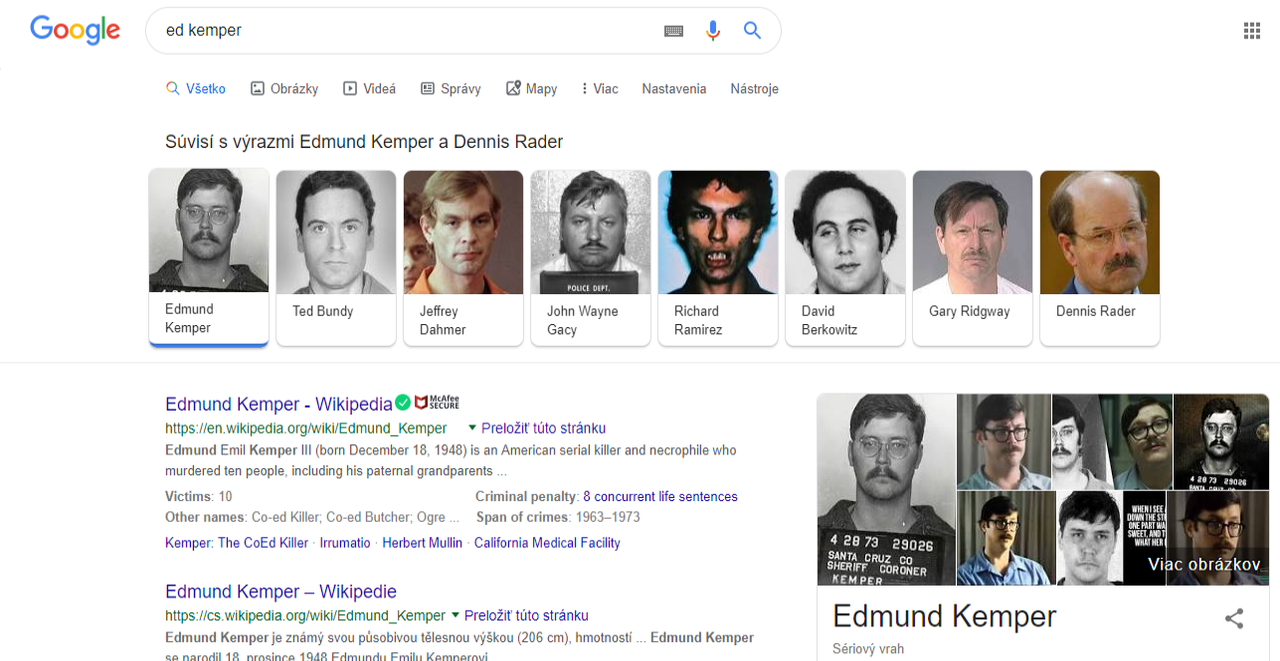Select the Ted Bundy card
Viewport: 1280px width, 661px height.
pyautogui.click(x=336, y=258)
